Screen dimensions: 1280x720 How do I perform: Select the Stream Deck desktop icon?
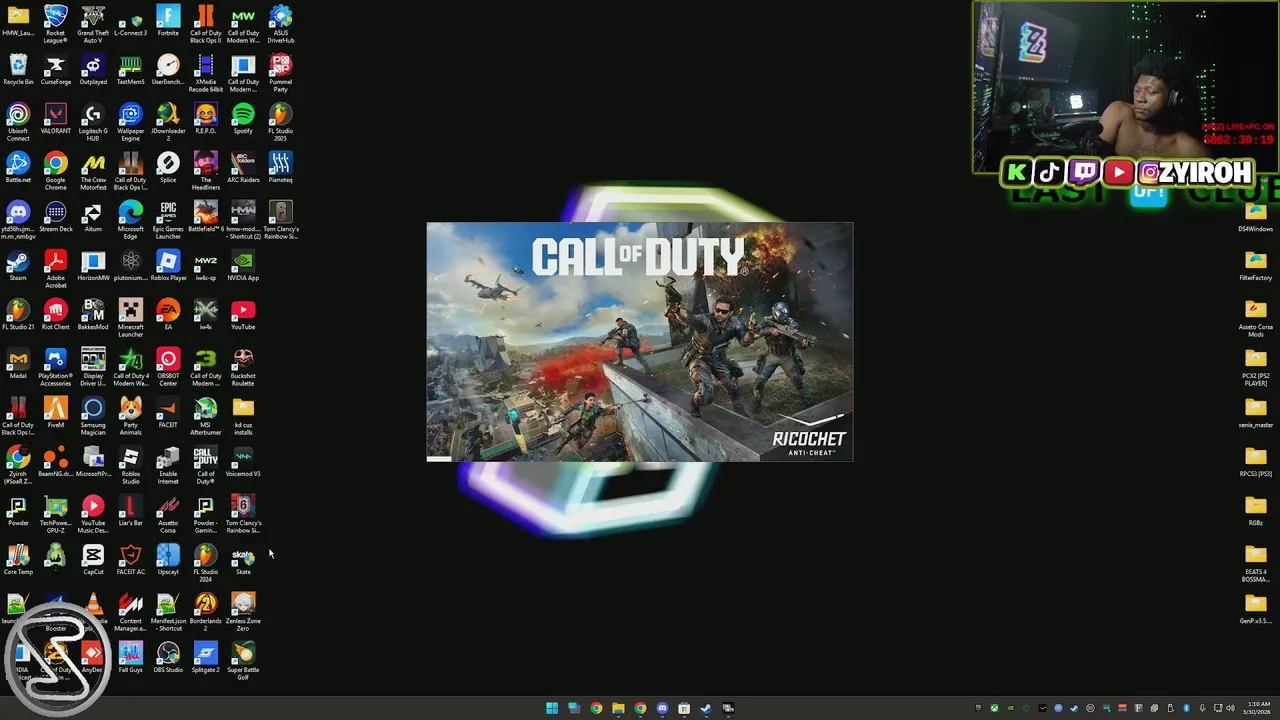click(55, 217)
